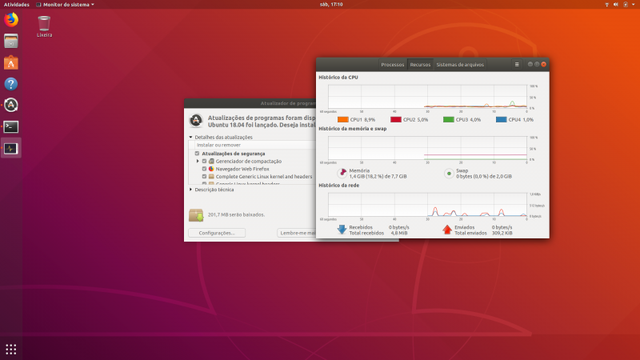This screenshot has height=360, width=640.
Task: Click the 'Total recebidos' label
Action: tap(367, 233)
